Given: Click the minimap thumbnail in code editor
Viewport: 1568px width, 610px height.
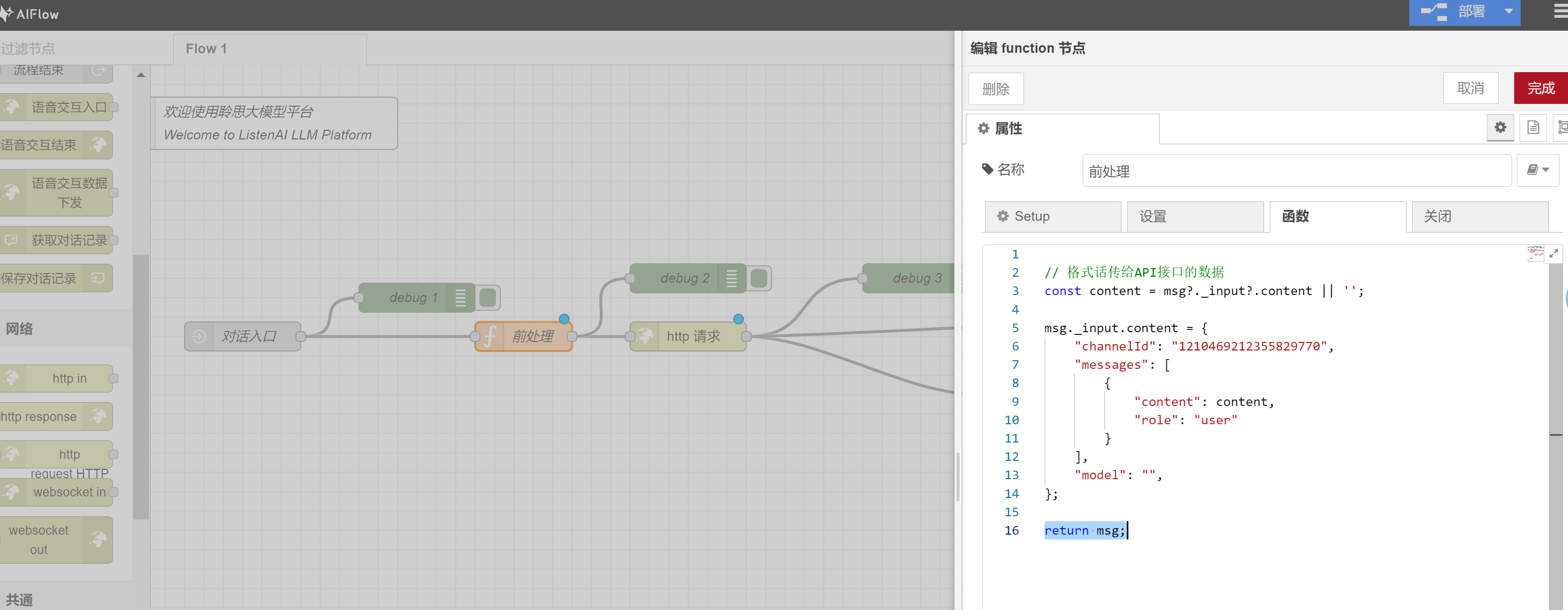Looking at the screenshot, I should [x=1535, y=253].
